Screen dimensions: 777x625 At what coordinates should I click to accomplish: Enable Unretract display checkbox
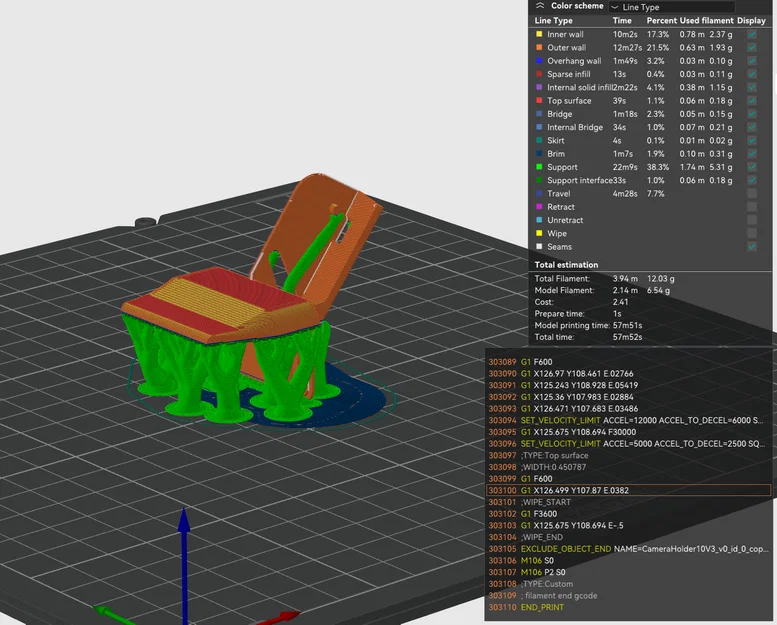point(752,220)
